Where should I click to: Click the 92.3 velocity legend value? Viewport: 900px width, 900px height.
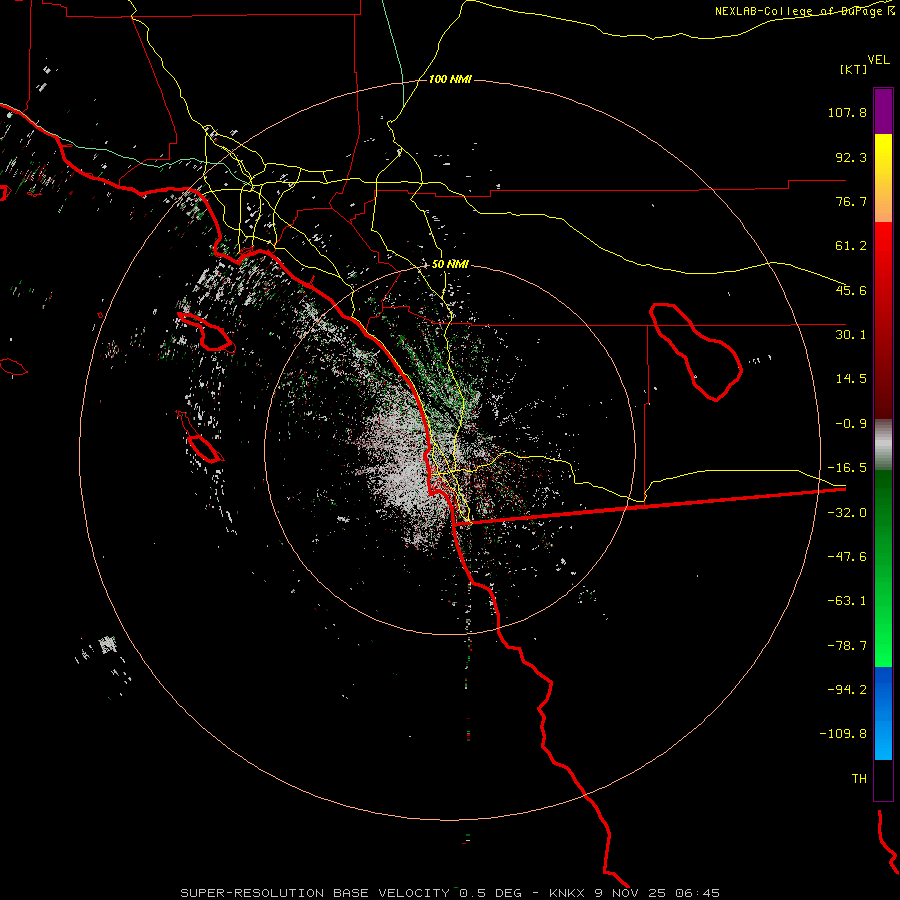[851, 157]
